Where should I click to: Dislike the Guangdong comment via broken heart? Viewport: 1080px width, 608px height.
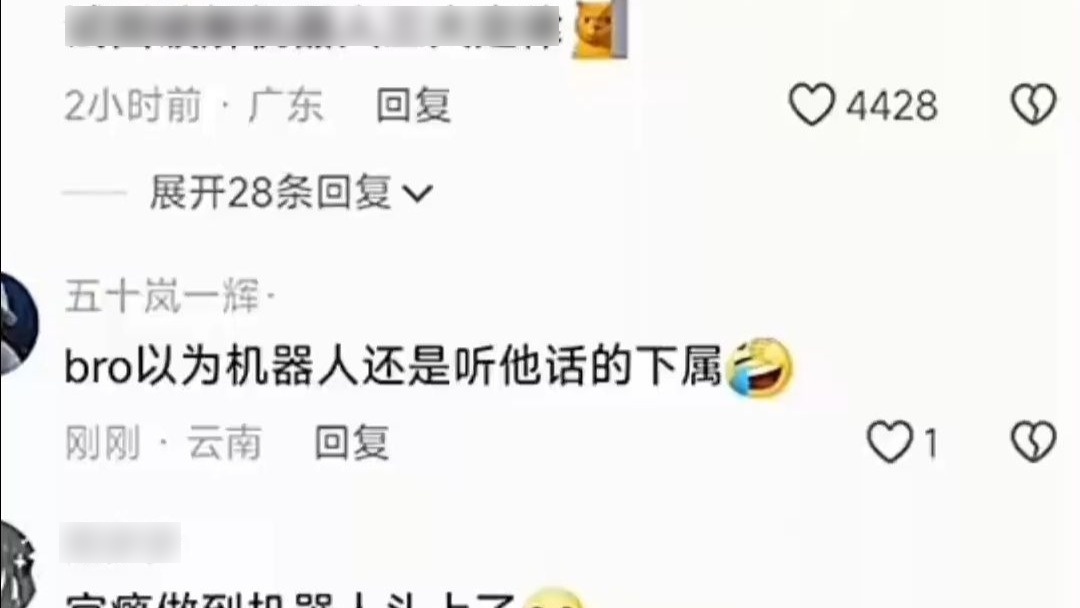(1033, 105)
